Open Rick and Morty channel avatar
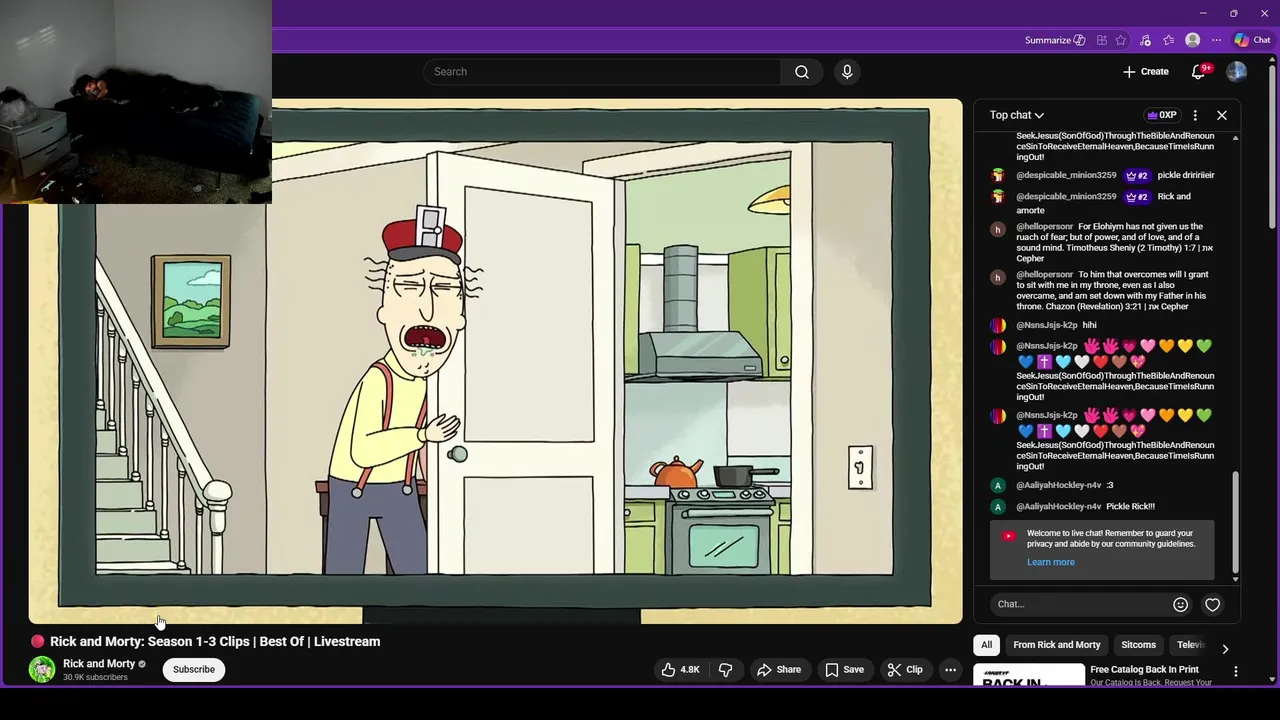 pyautogui.click(x=42, y=670)
